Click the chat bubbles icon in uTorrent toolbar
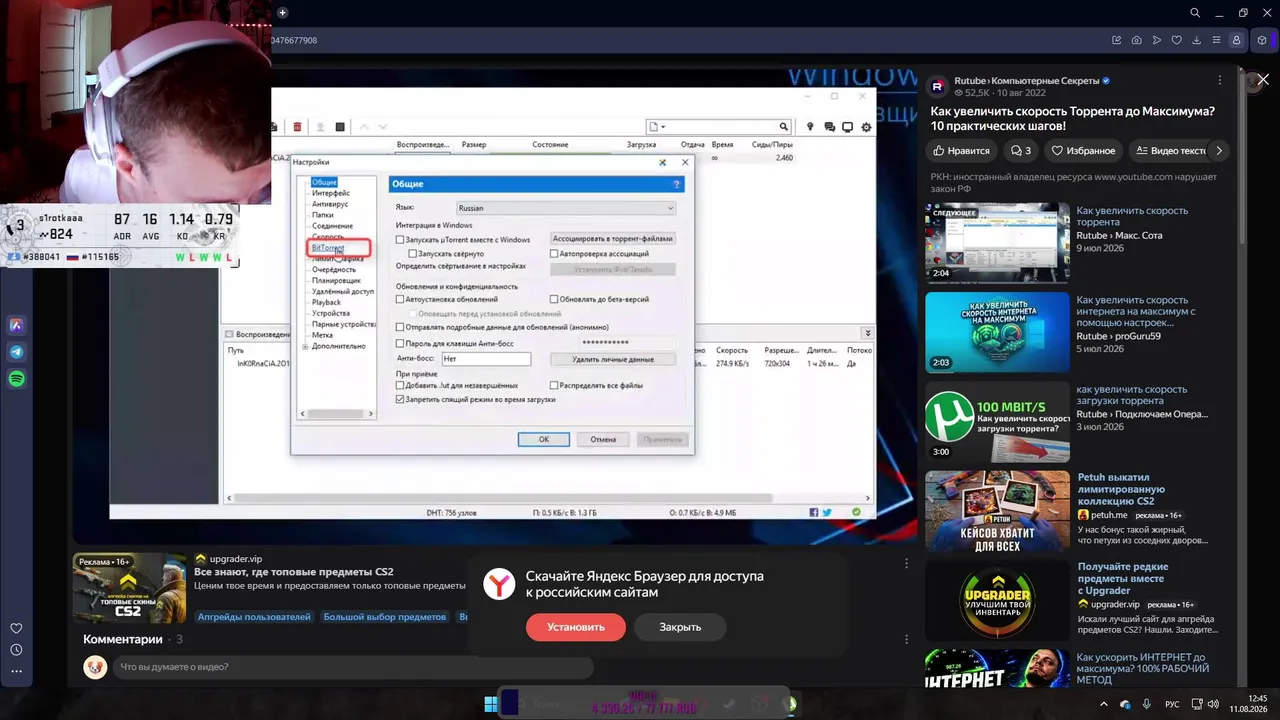Screen dimensions: 1280x720 coord(829,127)
